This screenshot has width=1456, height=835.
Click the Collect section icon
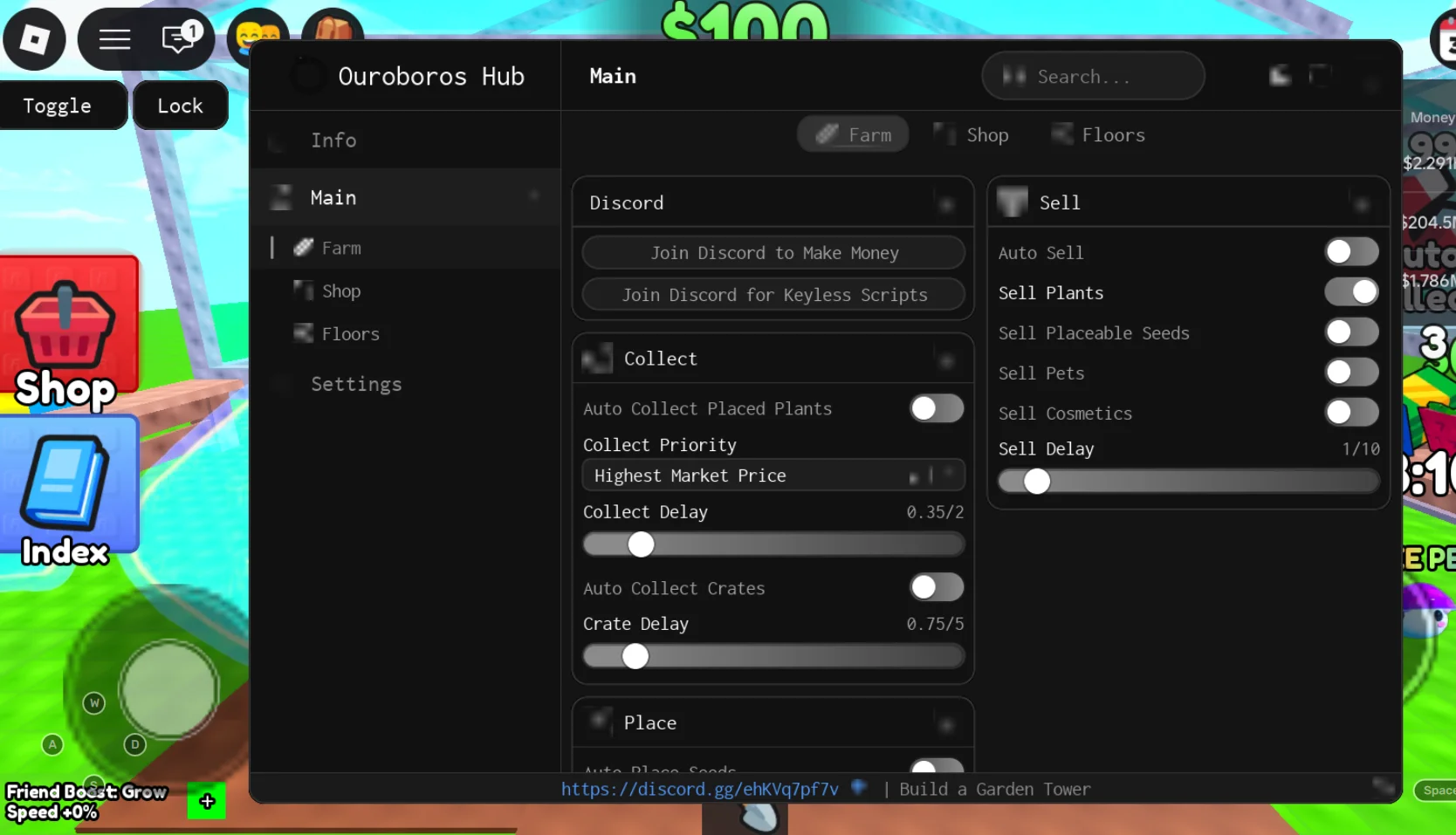click(x=597, y=359)
